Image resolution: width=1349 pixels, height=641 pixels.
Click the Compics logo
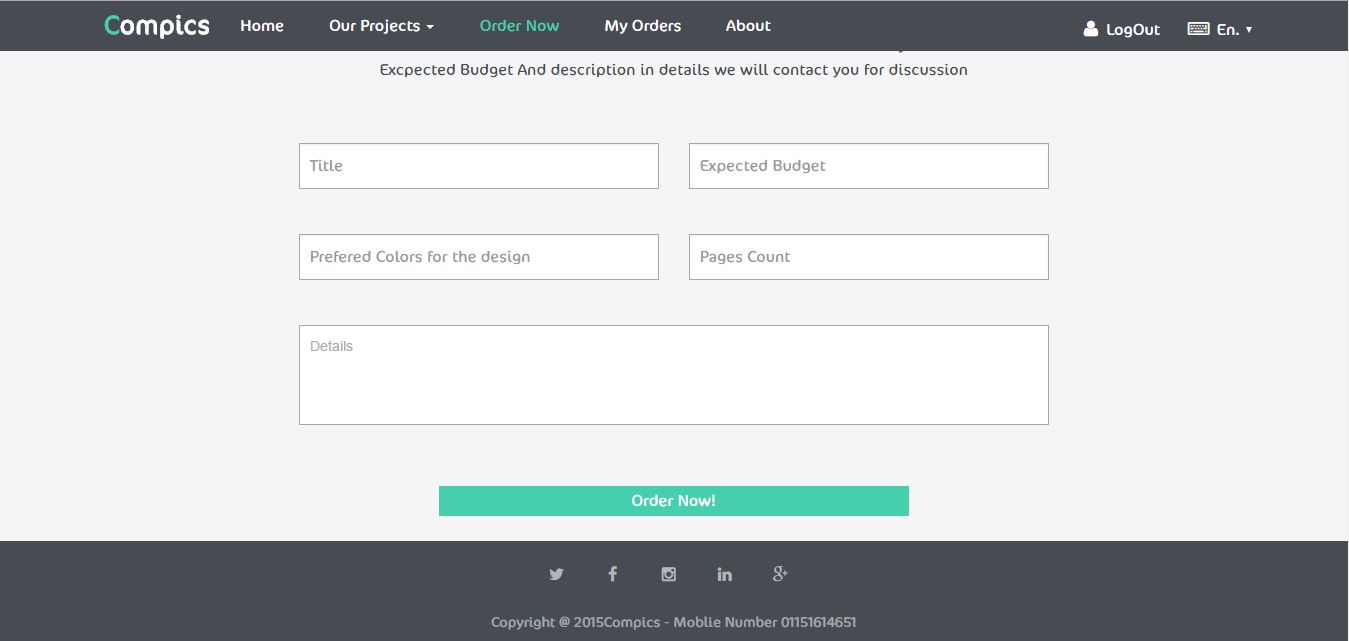coord(157,26)
